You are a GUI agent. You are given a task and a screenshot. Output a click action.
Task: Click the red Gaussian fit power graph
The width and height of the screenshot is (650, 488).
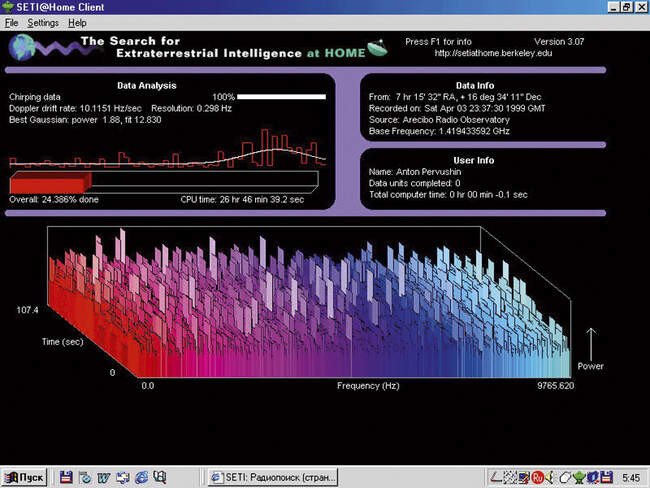[167, 148]
